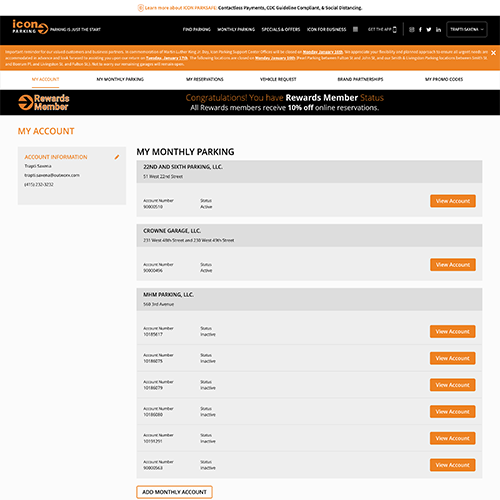Screen dimensions: 500x500
Task: View Account for number 10191291
Action: point(453,438)
